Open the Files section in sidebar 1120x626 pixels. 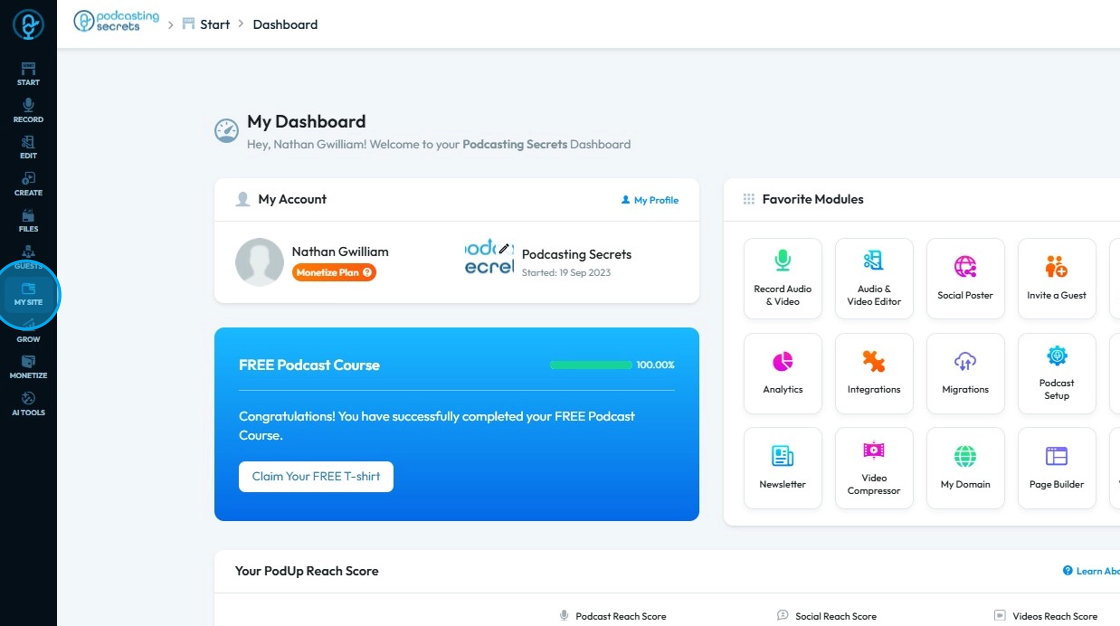coord(28,221)
